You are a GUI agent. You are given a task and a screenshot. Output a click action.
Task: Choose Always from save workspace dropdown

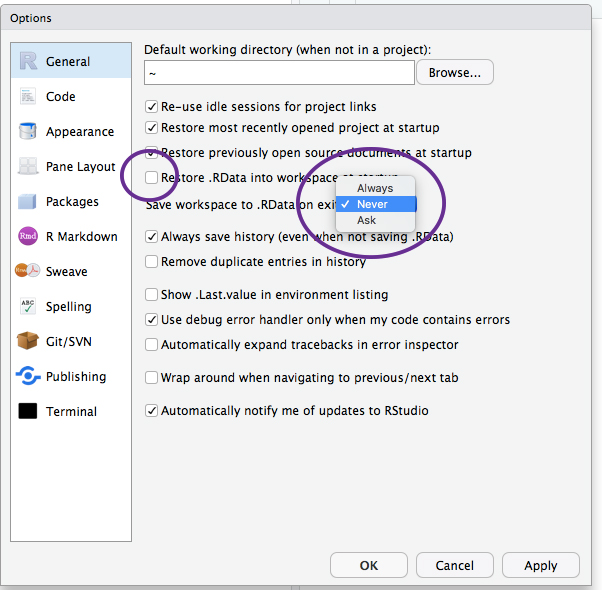click(x=375, y=188)
